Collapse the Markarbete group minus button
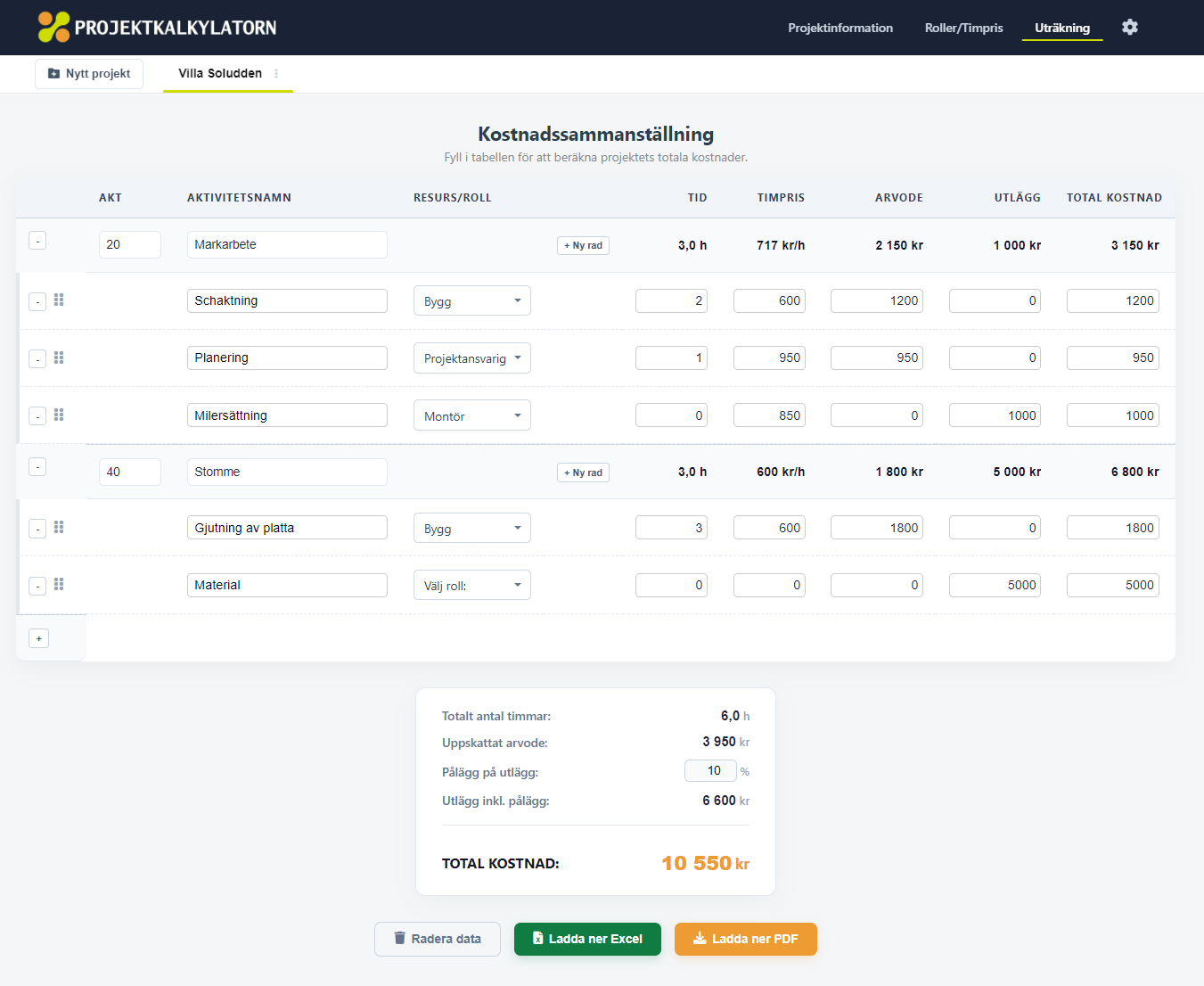 tap(37, 241)
